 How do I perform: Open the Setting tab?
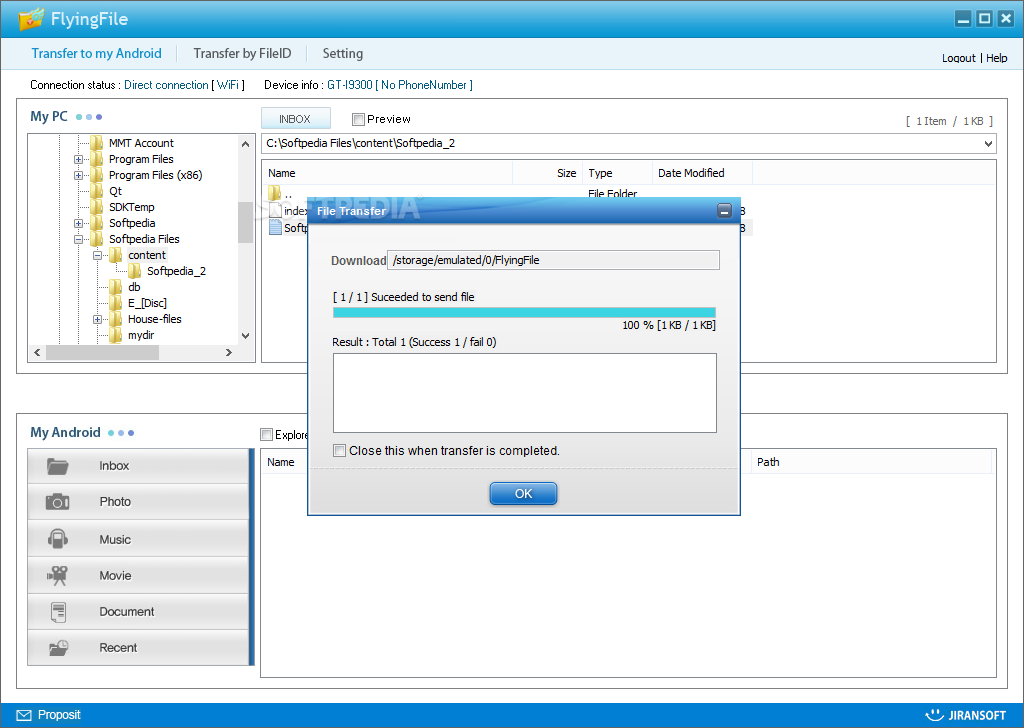pyautogui.click(x=343, y=54)
